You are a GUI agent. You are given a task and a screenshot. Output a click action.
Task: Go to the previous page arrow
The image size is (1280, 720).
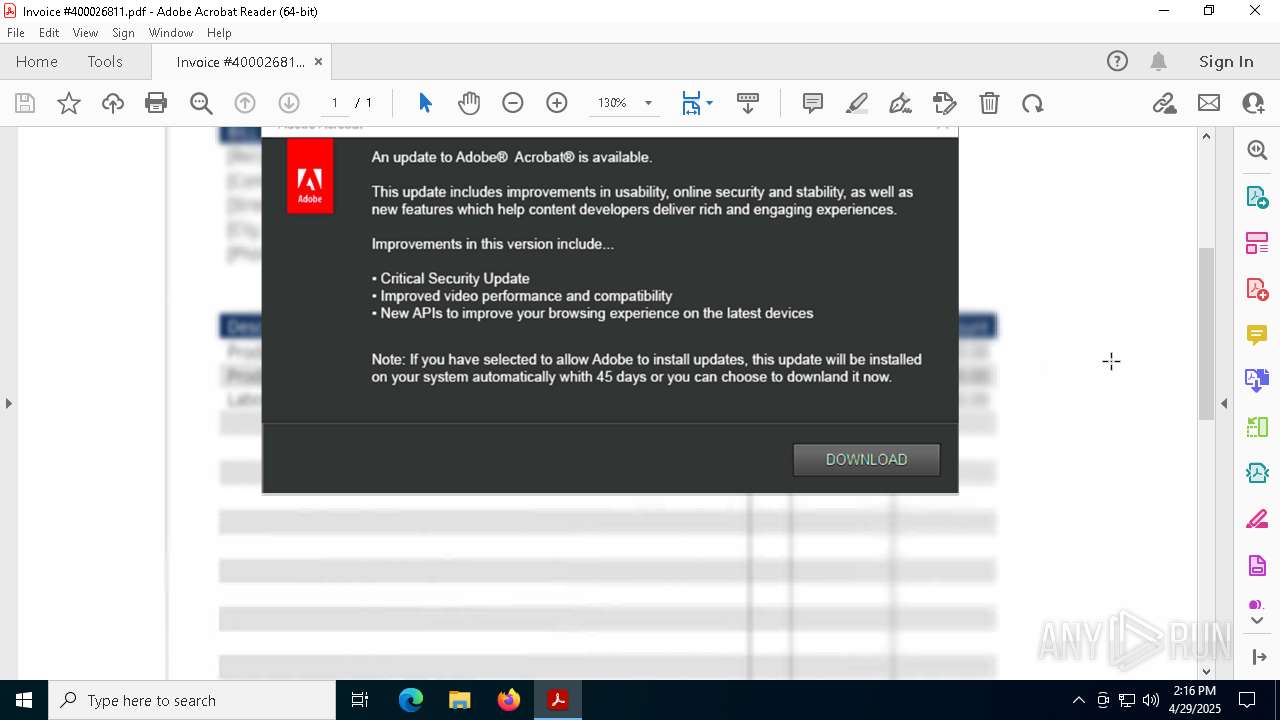[x=245, y=103]
